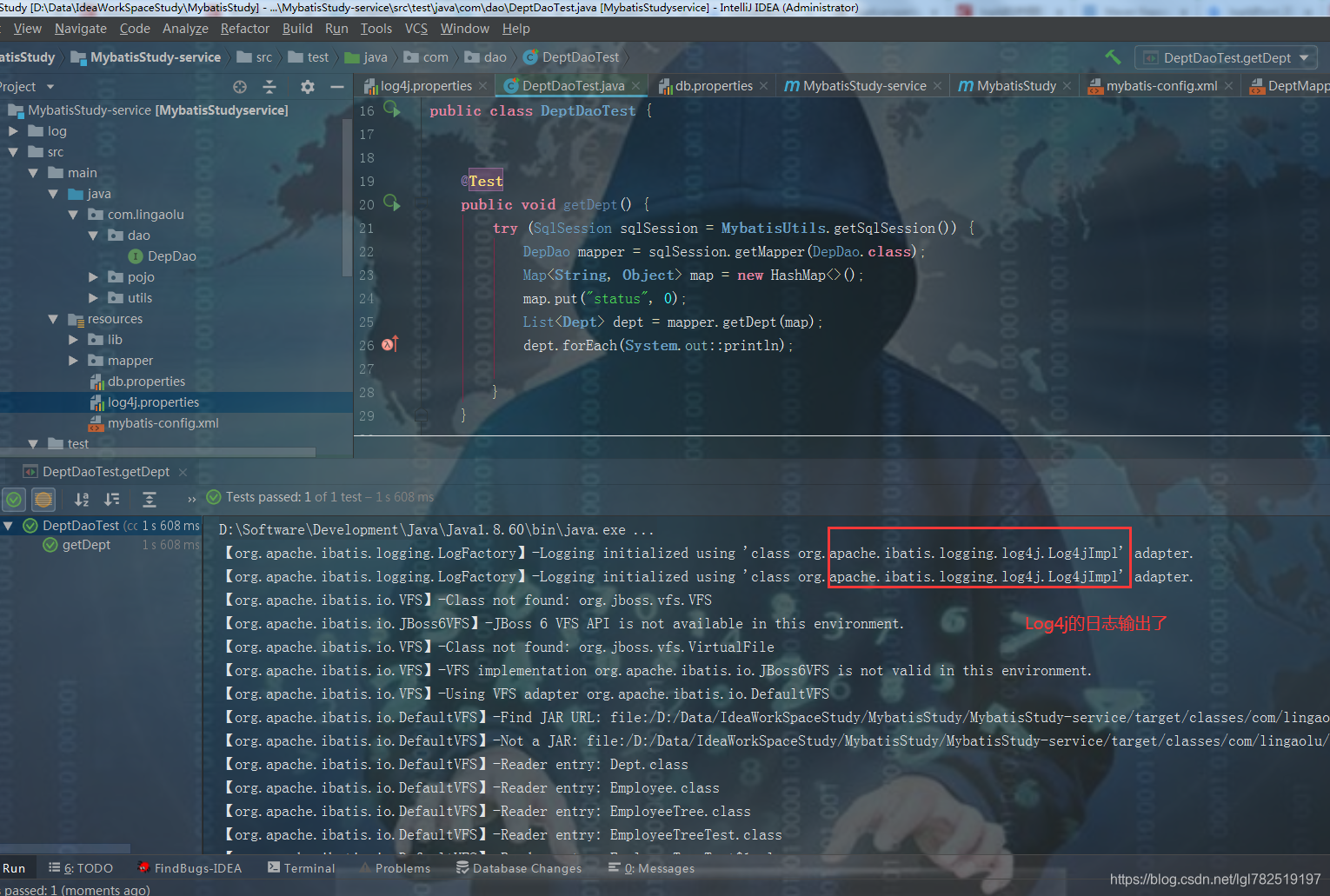Collapse the com.lingaolu package in Project tree
The height and width of the screenshot is (896, 1330).
coord(73,214)
